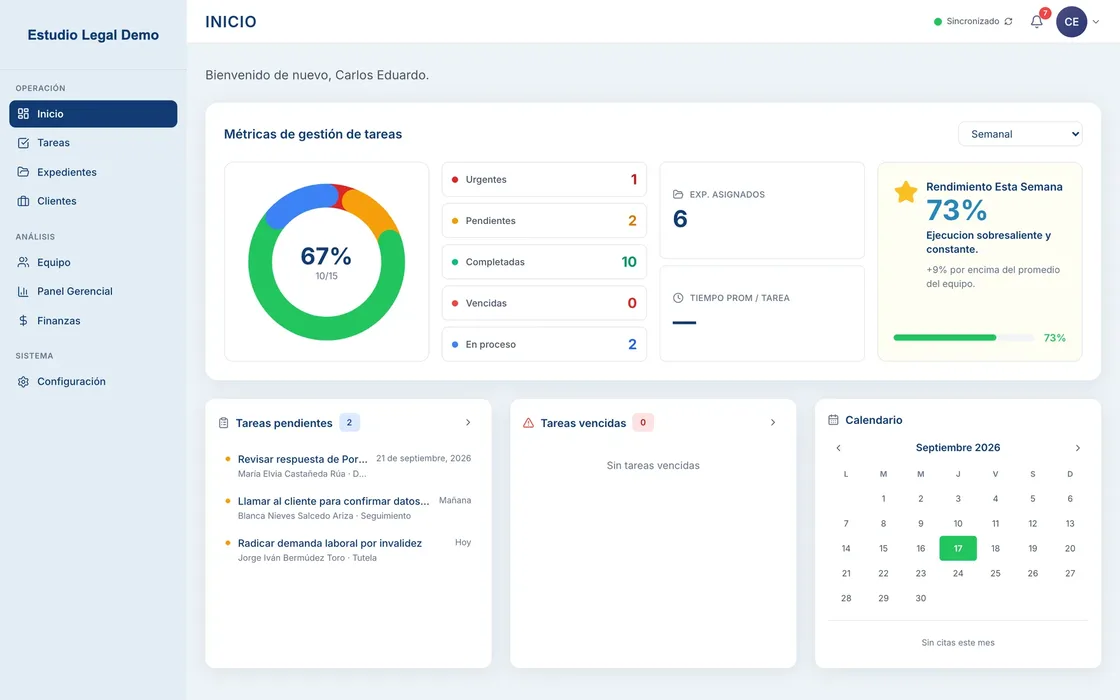Go to next month in calendar

pos(1078,448)
